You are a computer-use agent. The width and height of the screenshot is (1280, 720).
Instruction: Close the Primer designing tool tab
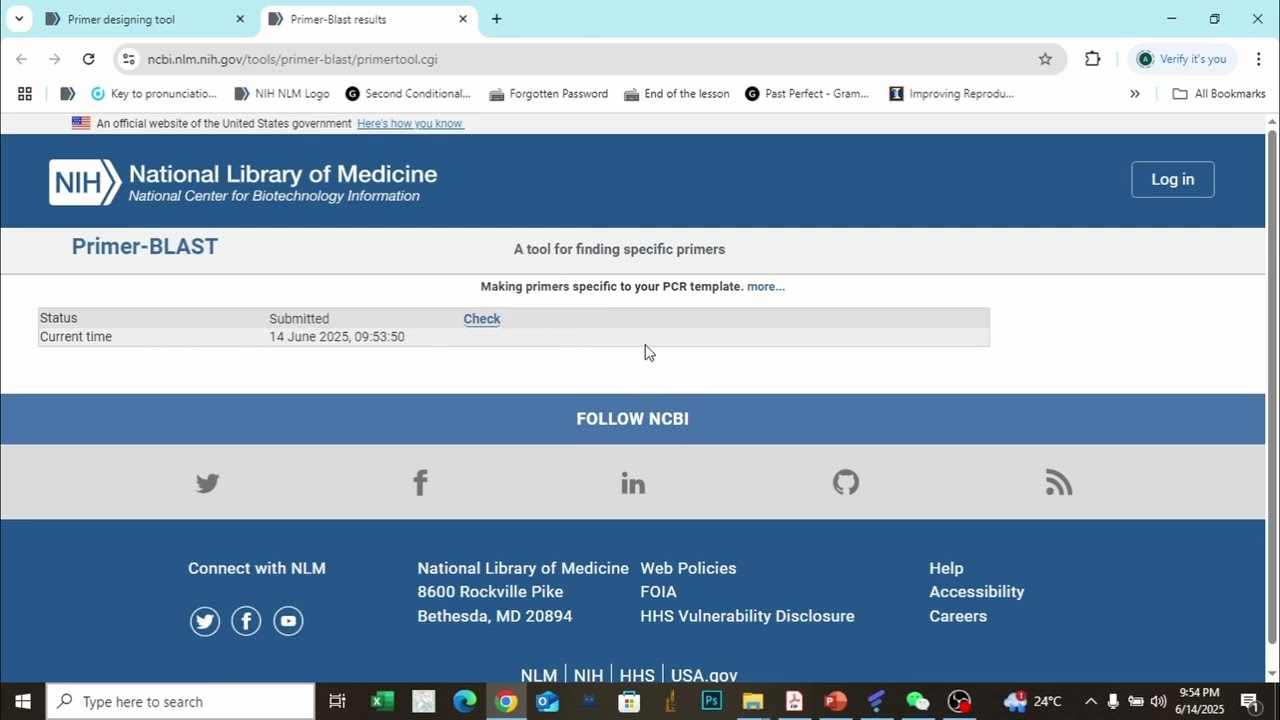pyautogui.click(x=240, y=19)
